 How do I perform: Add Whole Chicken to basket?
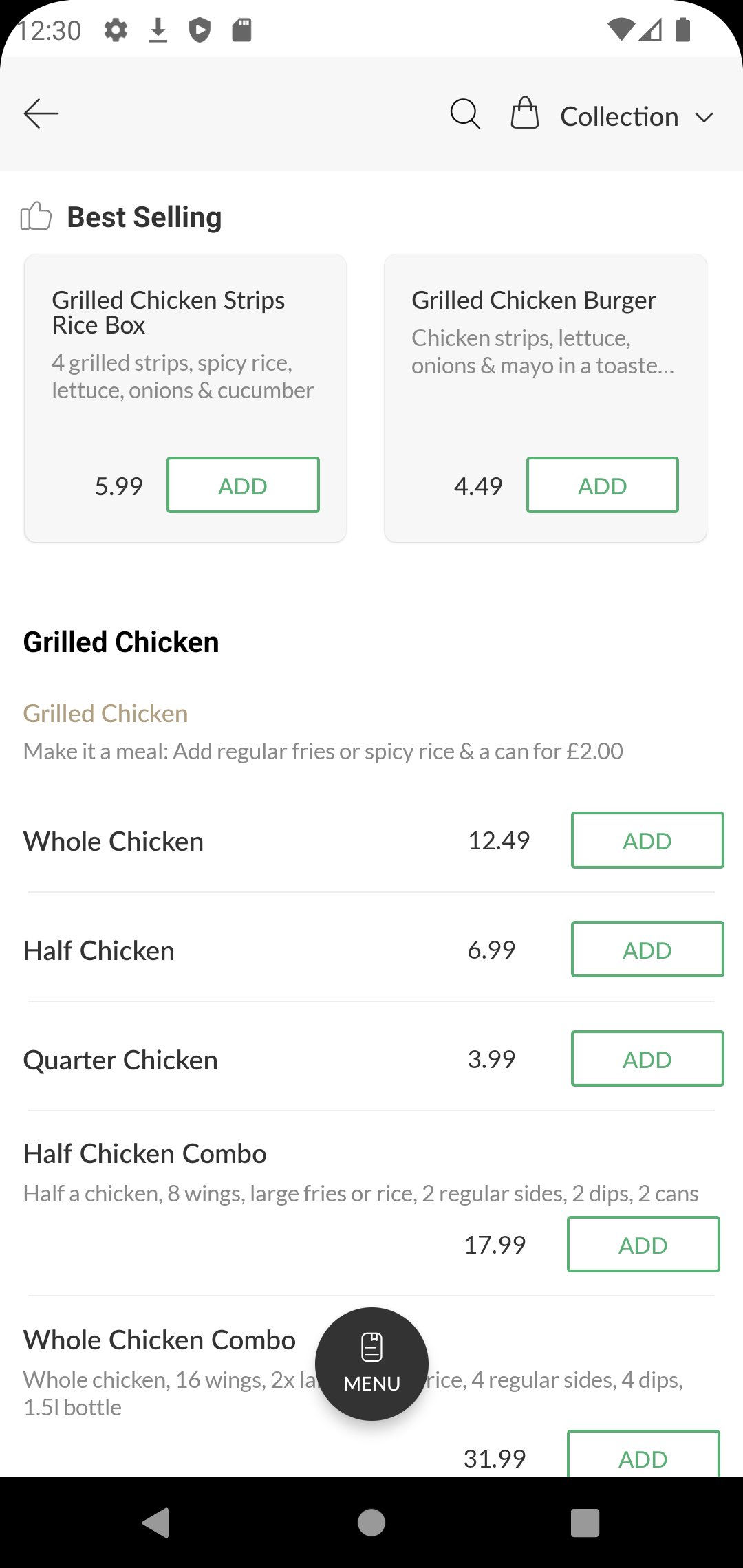(x=647, y=840)
